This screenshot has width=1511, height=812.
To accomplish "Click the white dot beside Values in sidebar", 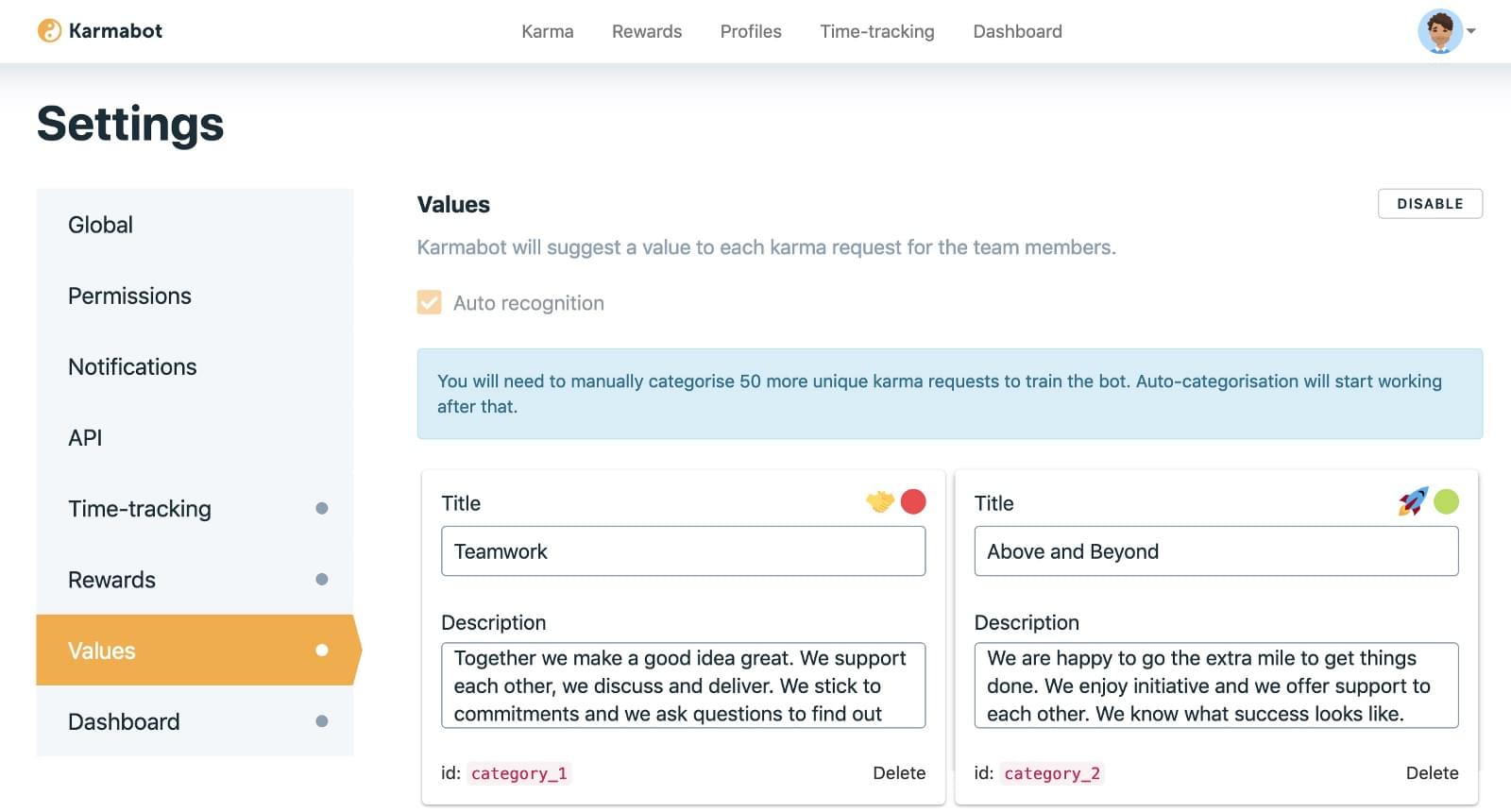I will [321, 651].
